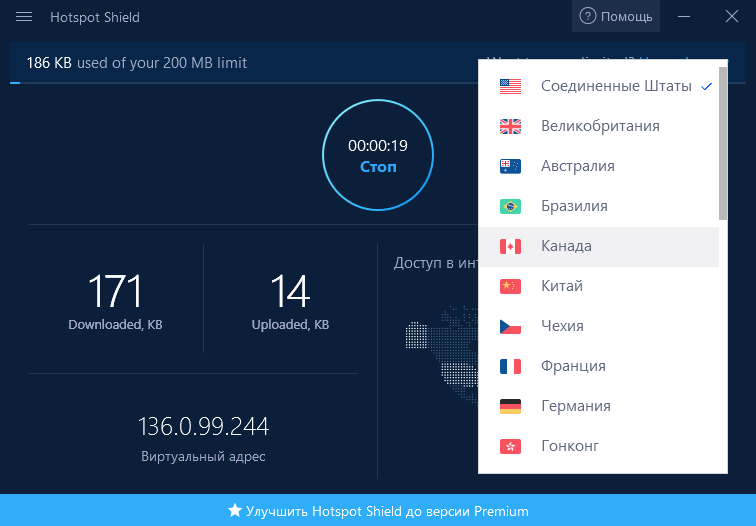Click the 136.0.99.244 virtual address

pos(203,427)
